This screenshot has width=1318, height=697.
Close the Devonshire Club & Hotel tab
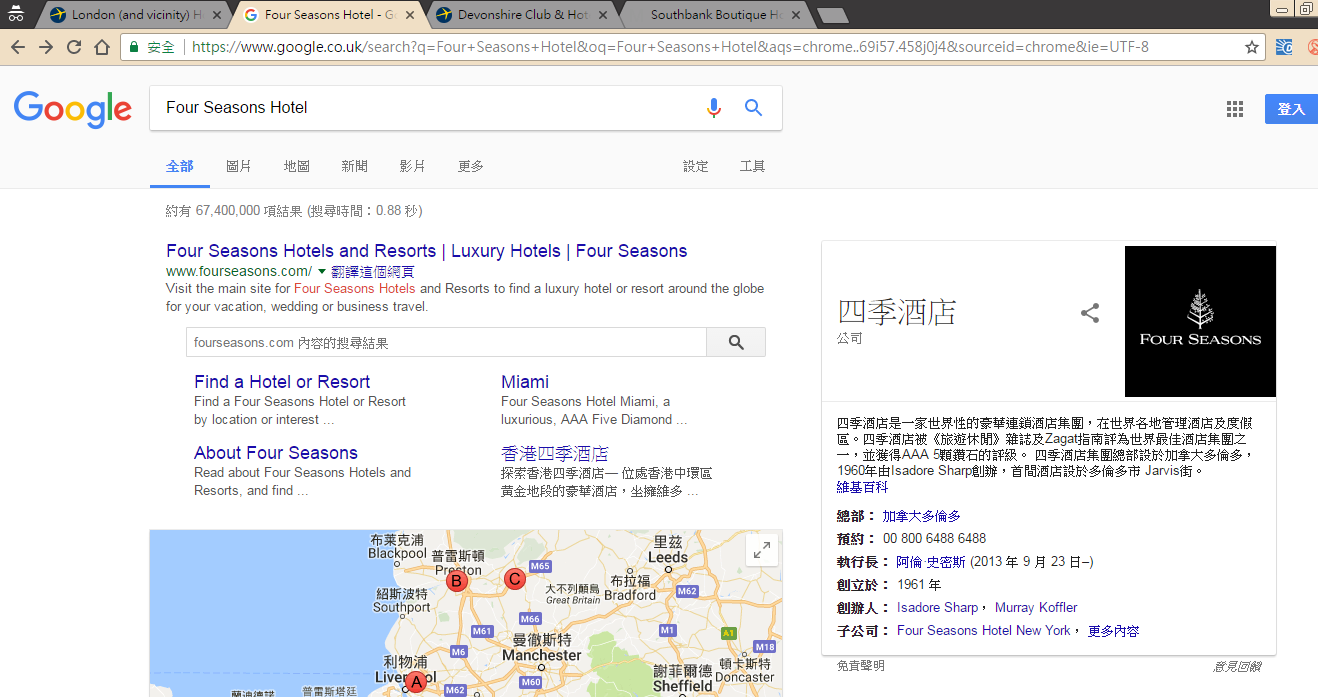603,15
